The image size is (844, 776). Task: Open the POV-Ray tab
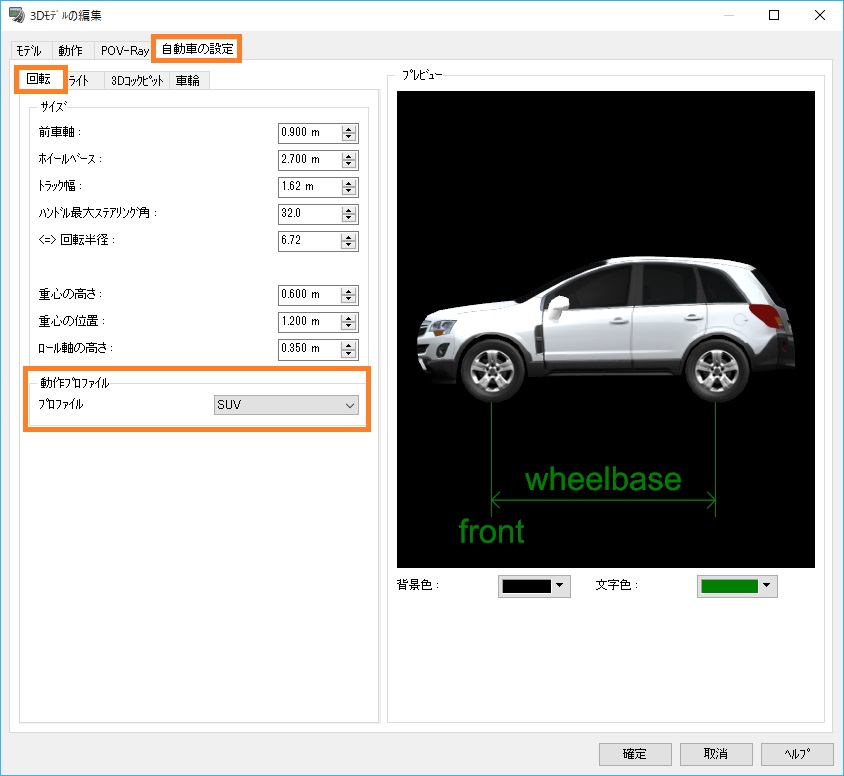point(124,50)
